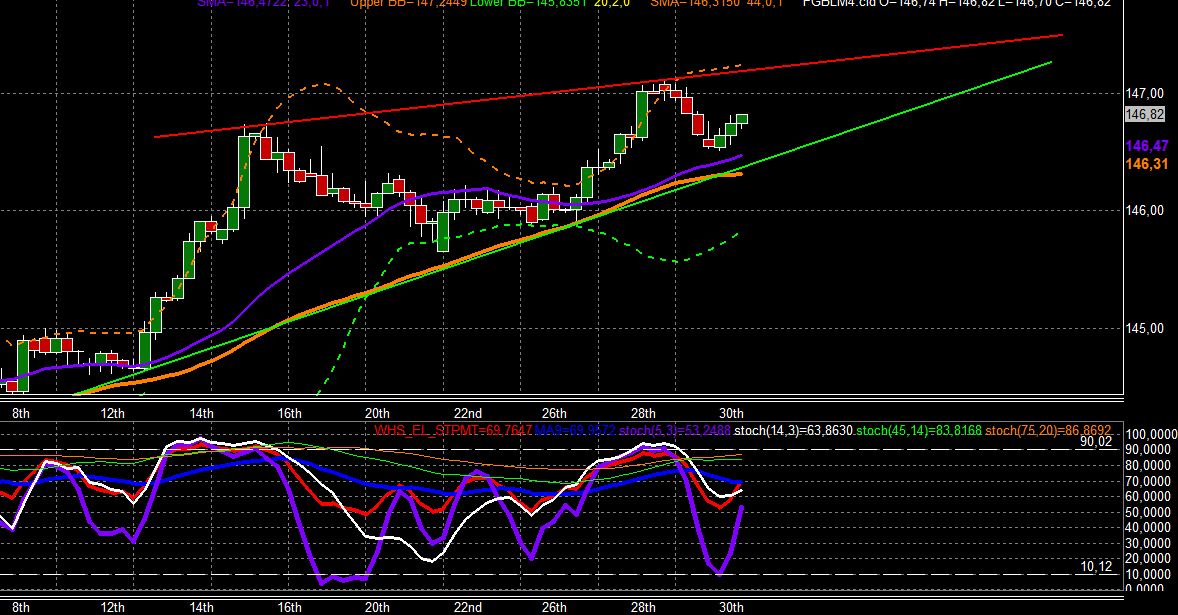
Task: Click 8th on the stochastic panel's bottom date axis
Action: (x=21, y=607)
